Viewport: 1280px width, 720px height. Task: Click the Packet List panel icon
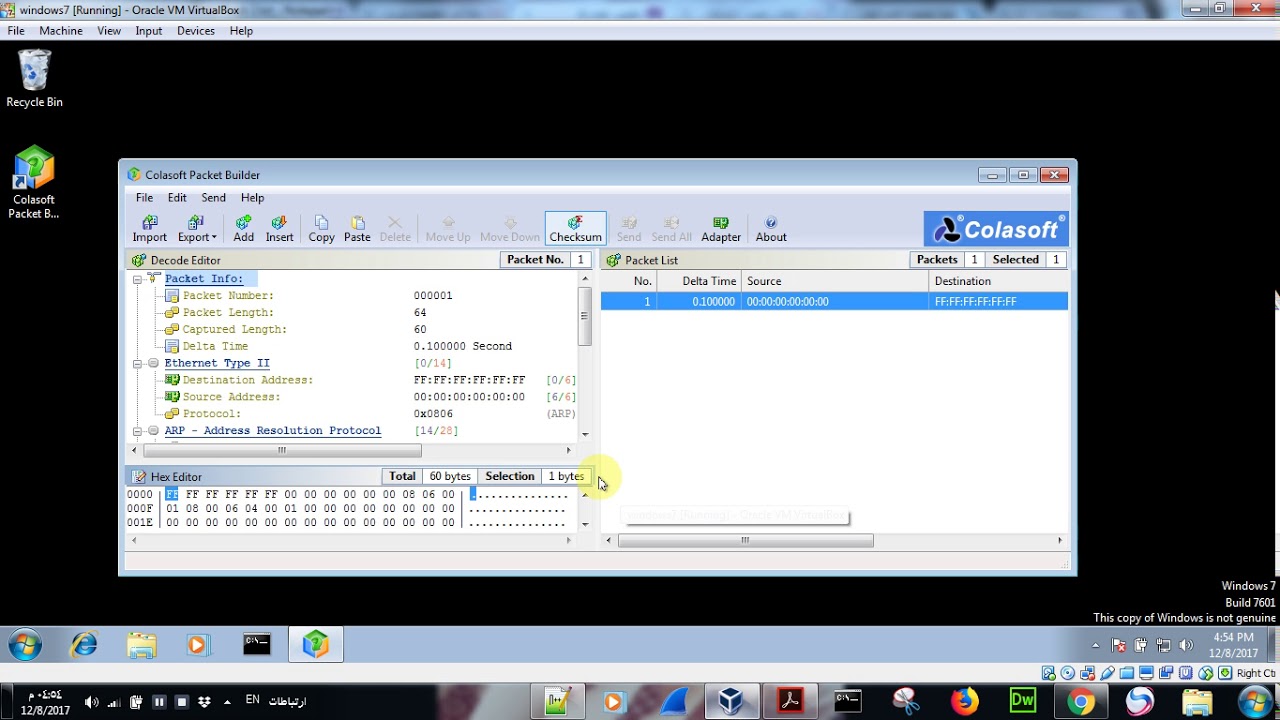coord(613,260)
